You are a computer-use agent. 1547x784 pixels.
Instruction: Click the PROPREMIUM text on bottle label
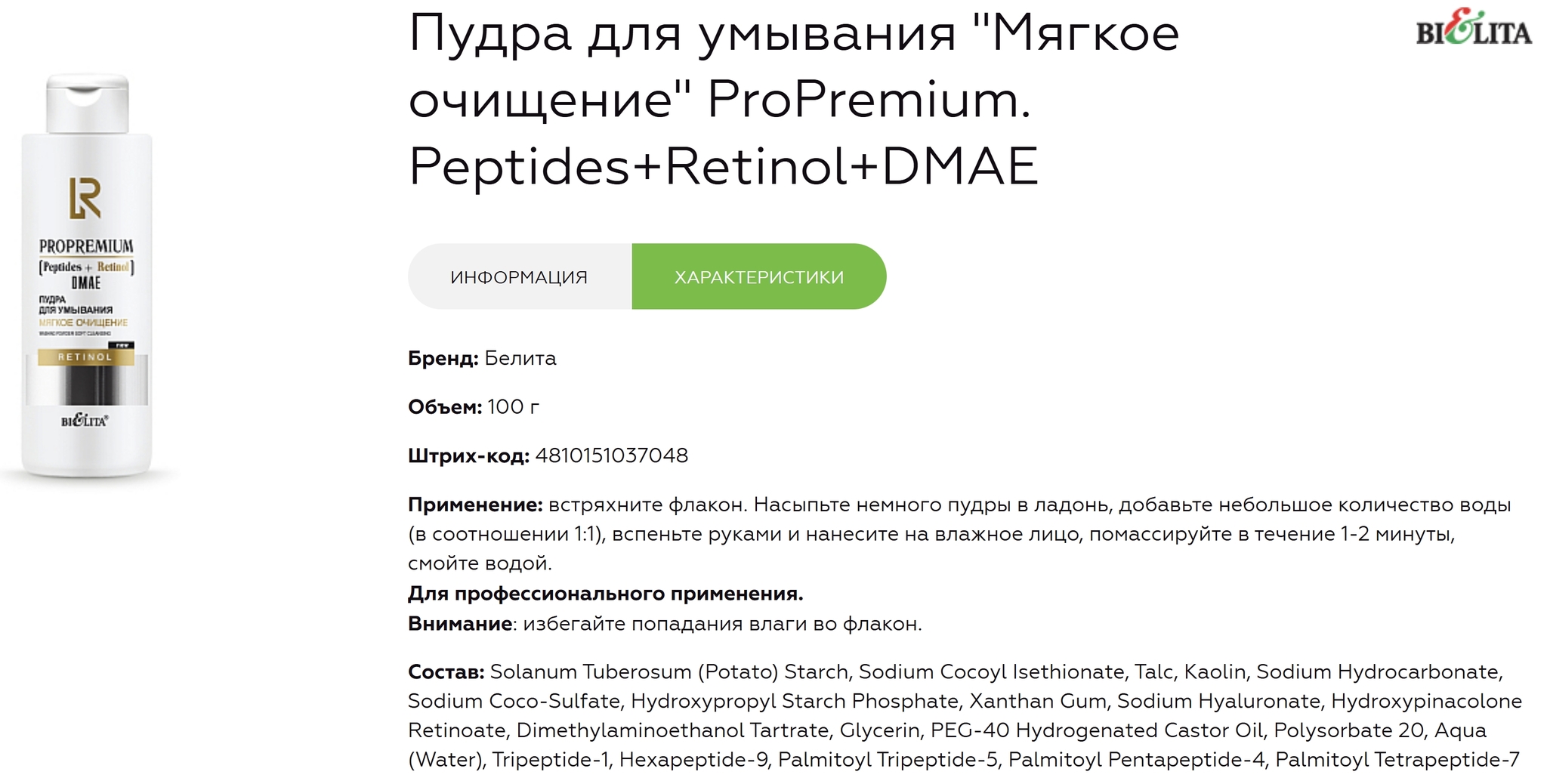point(86,246)
